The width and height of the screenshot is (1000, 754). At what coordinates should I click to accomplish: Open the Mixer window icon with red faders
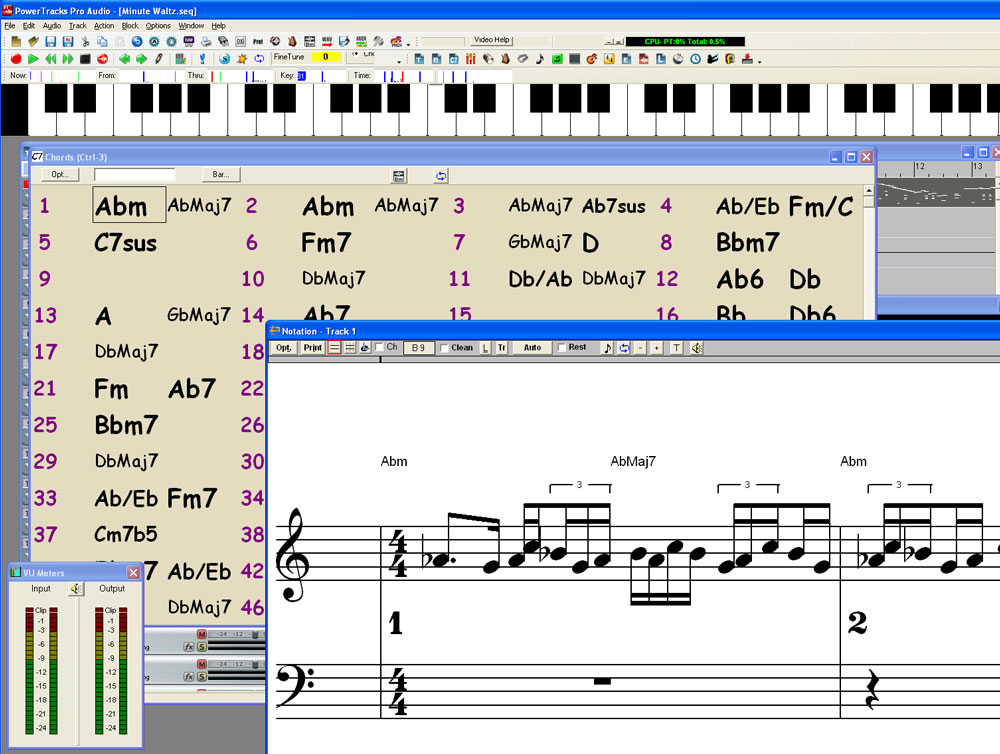pos(470,59)
